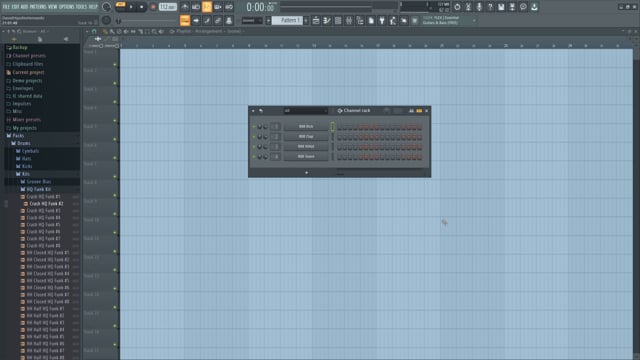The height and width of the screenshot is (360, 640).
Task: Add a channel with plus button
Action: click(x=307, y=173)
